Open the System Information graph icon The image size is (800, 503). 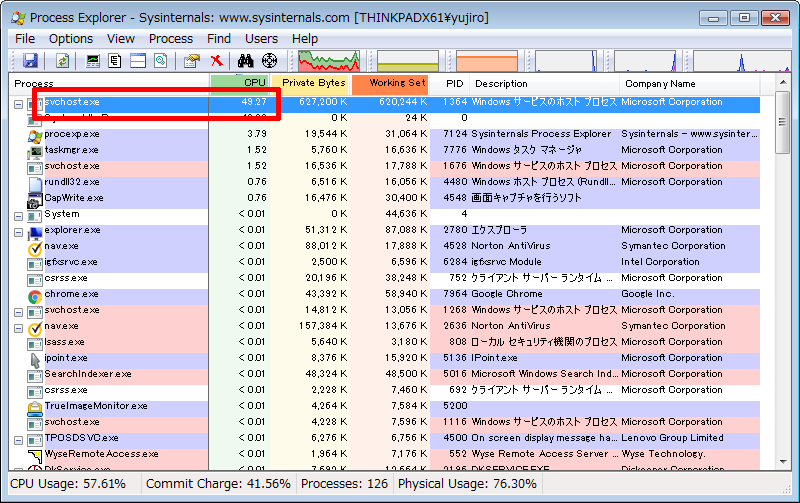[93, 61]
